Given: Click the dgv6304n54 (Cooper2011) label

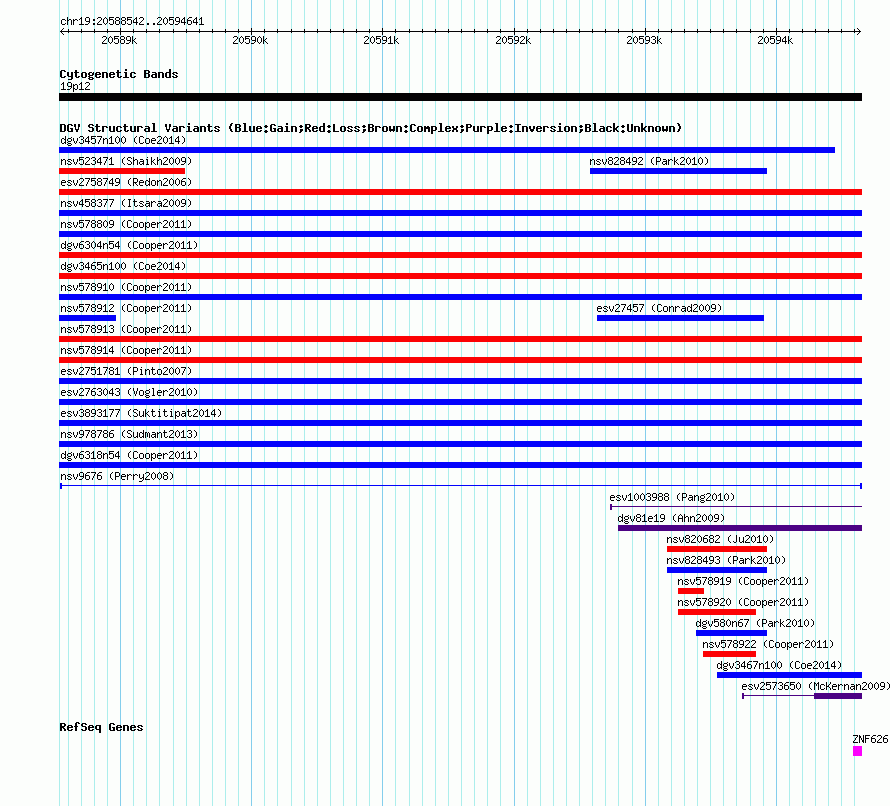Looking at the screenshot, I should pos(129,245).
